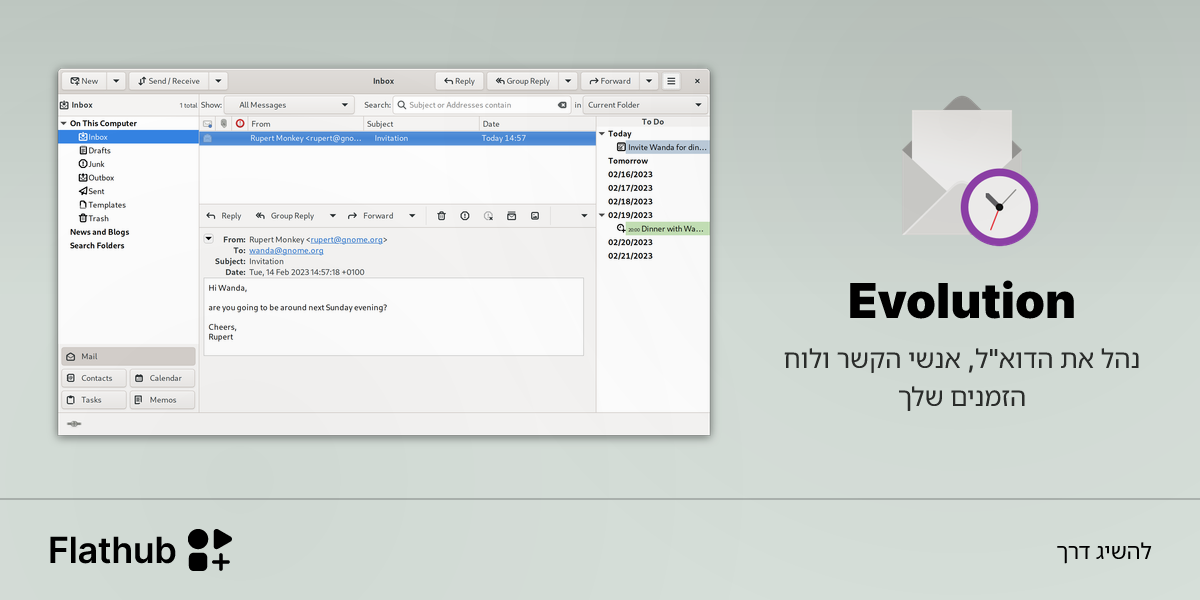Image resolution: width=1200 pixels, height=600 pixels.
Task: Sort messages by the Subject column header
Action: [421, 124]
